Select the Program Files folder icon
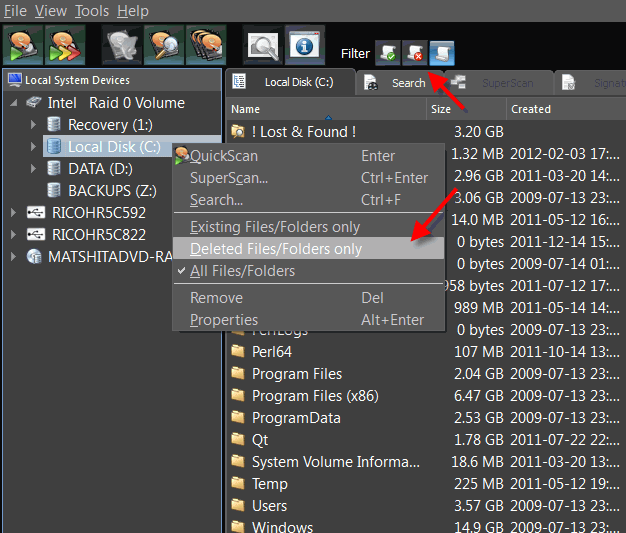 coord(238,374)
